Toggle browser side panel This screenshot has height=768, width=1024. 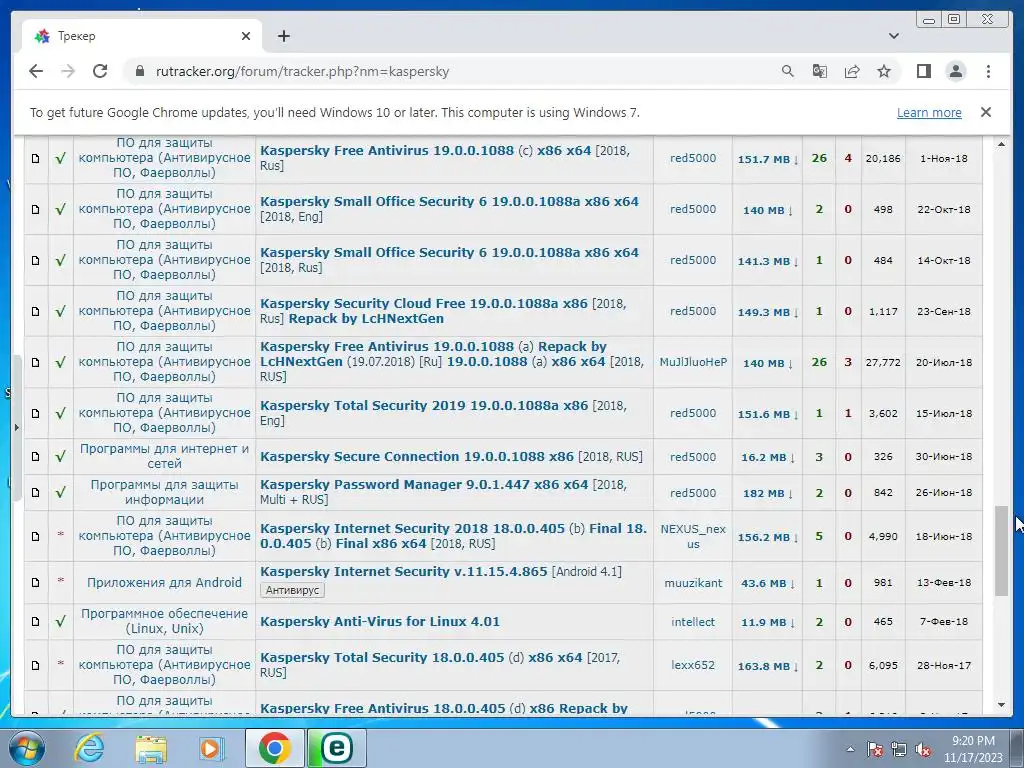point(923,71)
